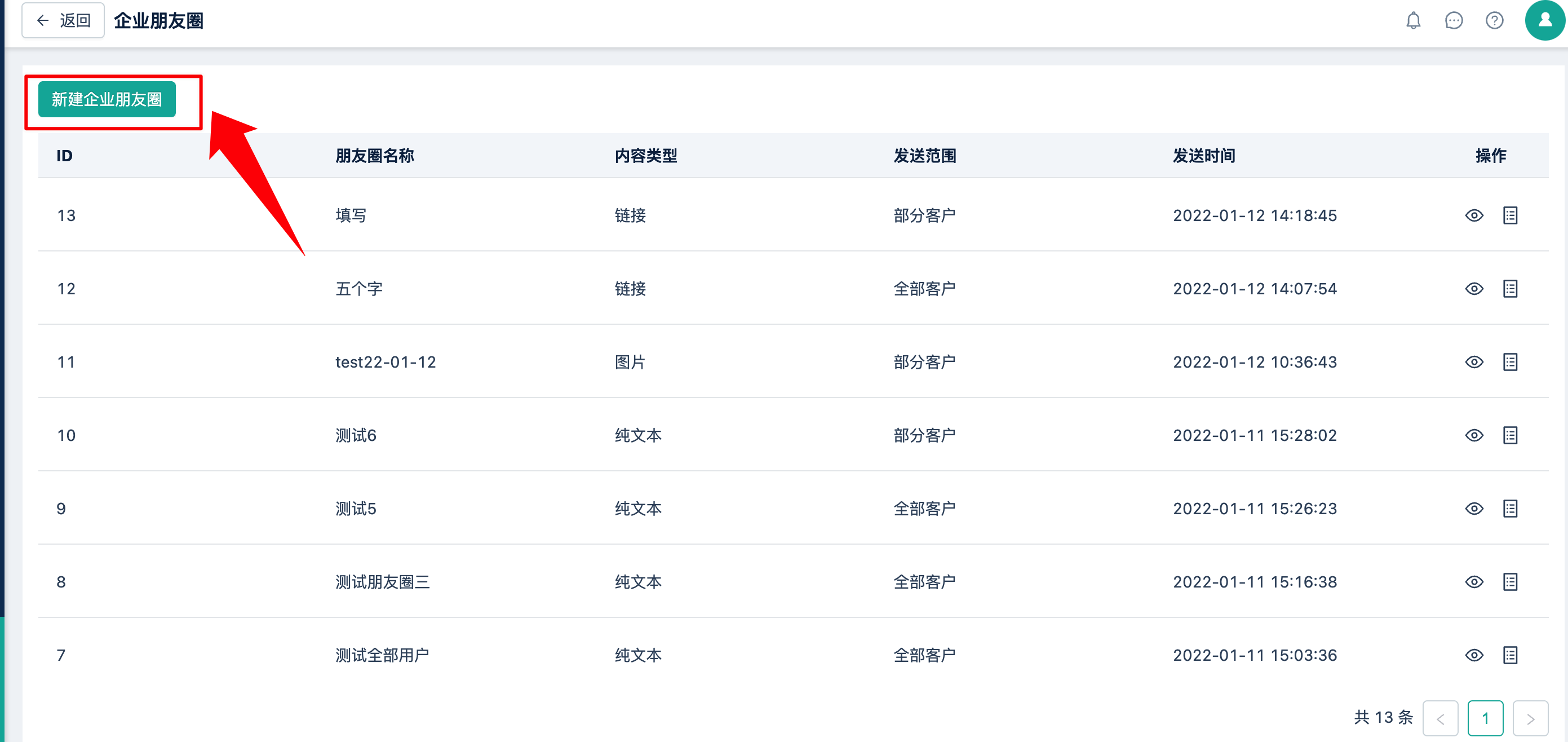The width and height of the screenshot is (1568, 742).
Task: Click the 发送时间 column header
Action: (1203, 156)
